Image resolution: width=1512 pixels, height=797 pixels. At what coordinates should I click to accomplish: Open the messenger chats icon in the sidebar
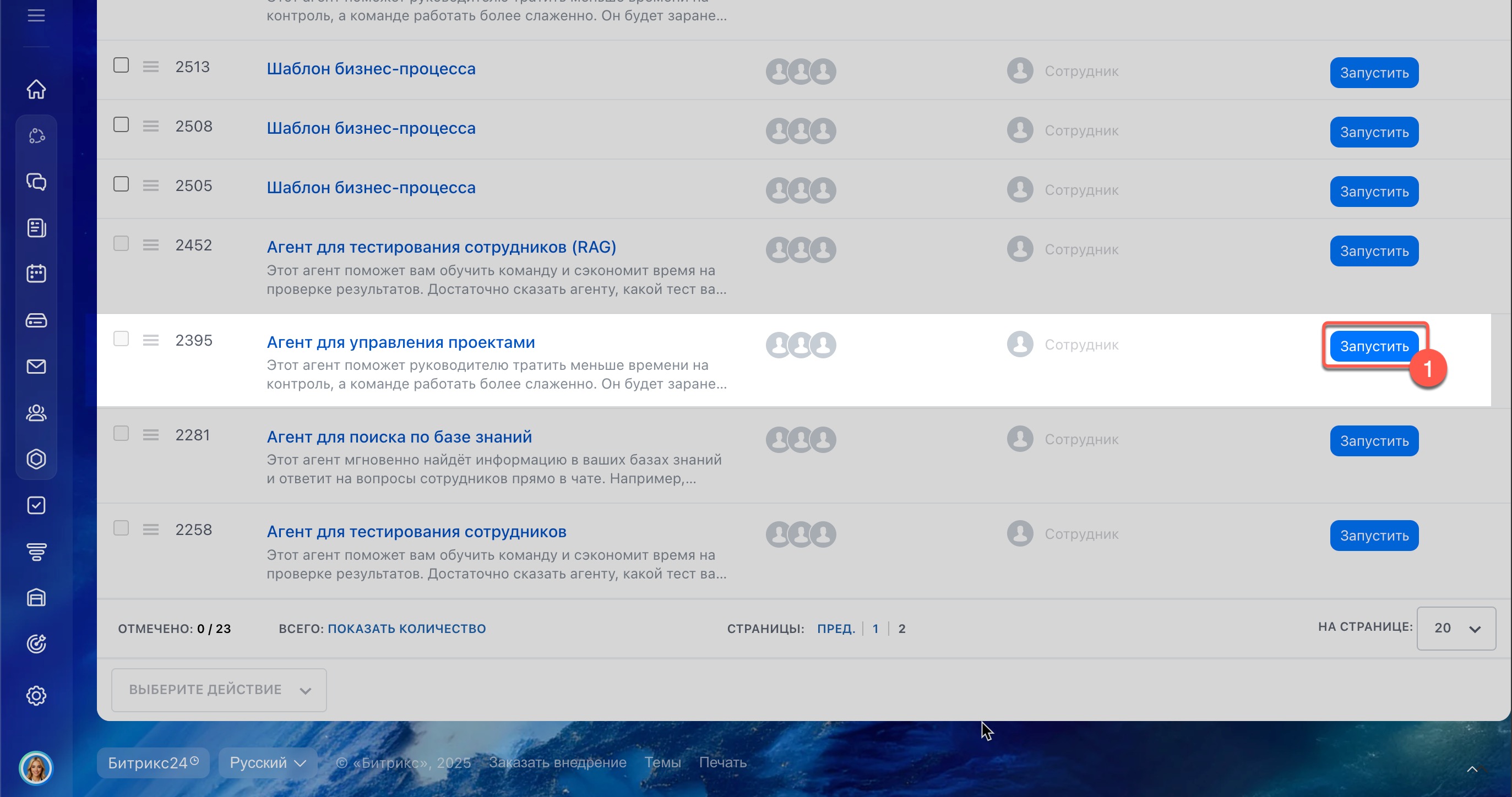coord(36,182)
